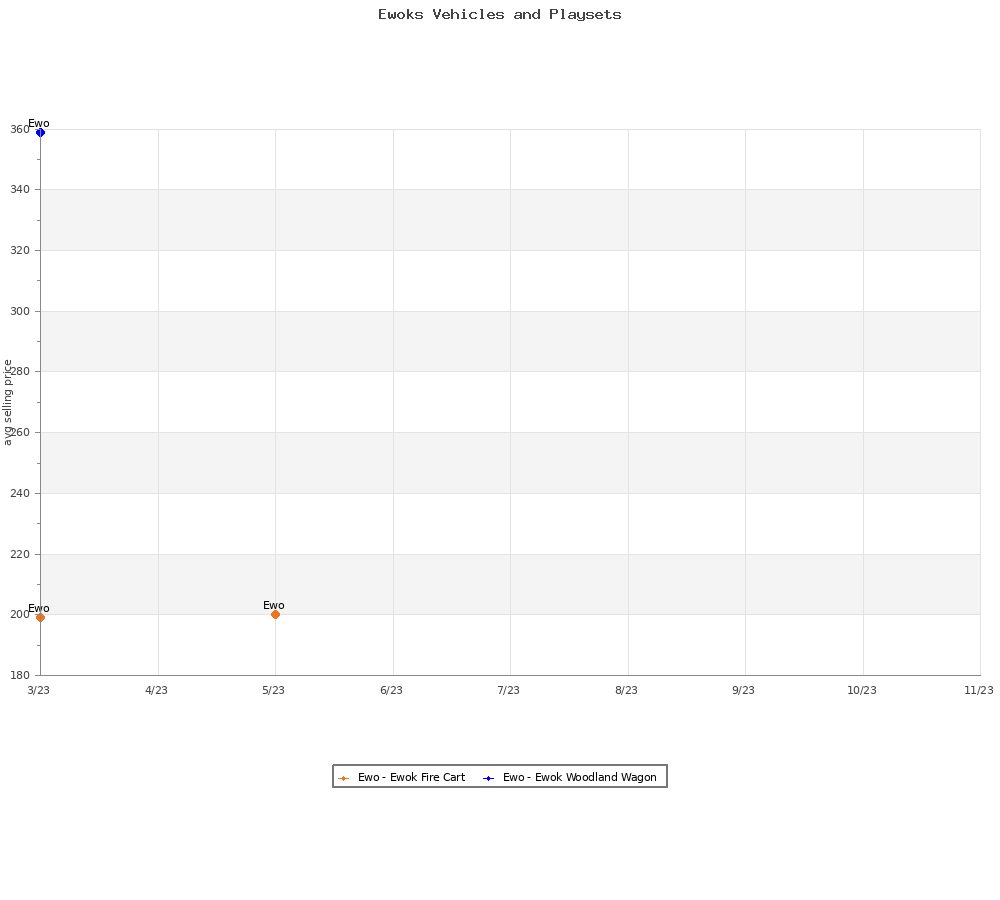Click the 6/23 x-axis label
This screenshot has width=1000, height=900.
[392, 690]
